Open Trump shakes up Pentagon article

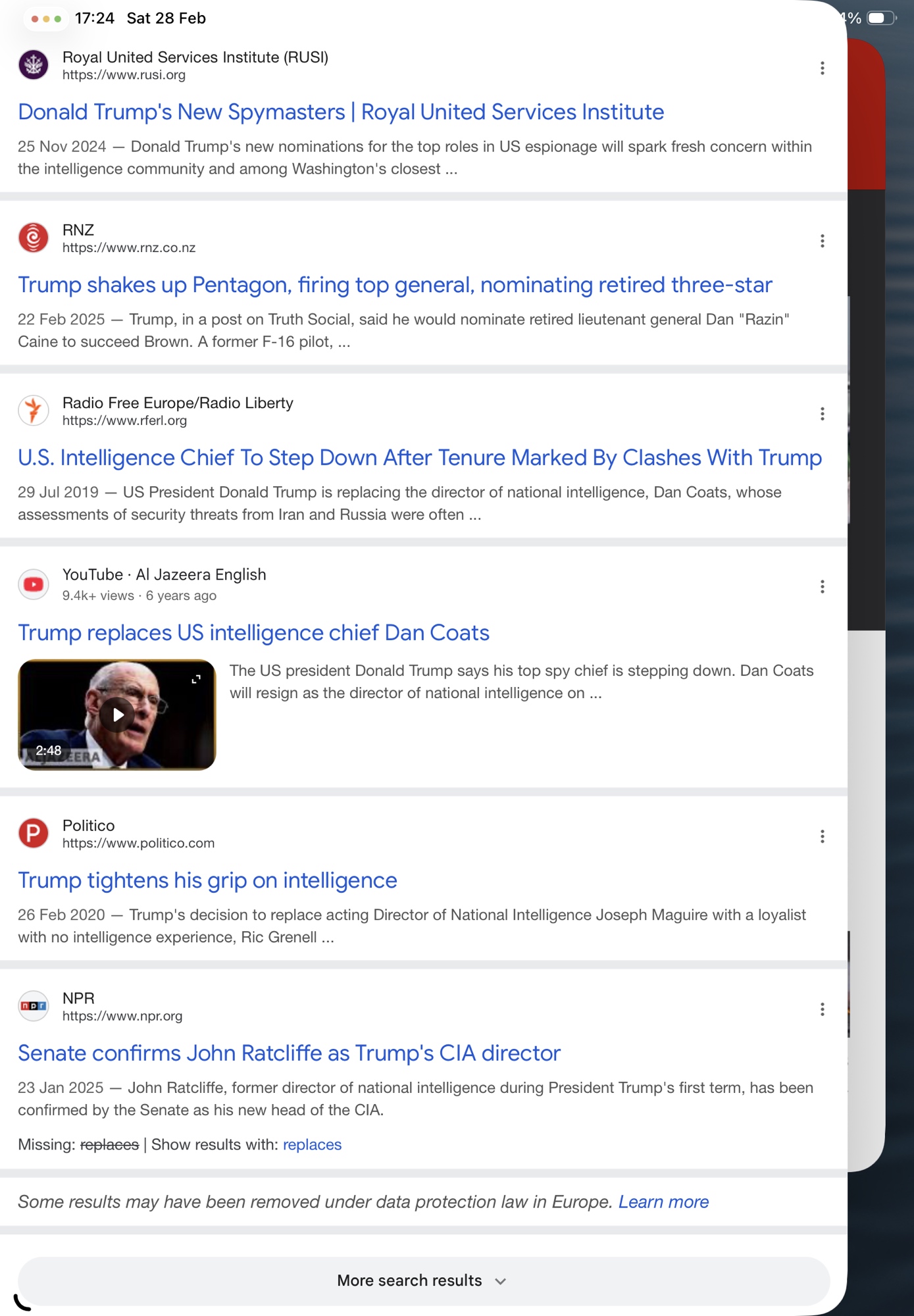pos(395,285)
